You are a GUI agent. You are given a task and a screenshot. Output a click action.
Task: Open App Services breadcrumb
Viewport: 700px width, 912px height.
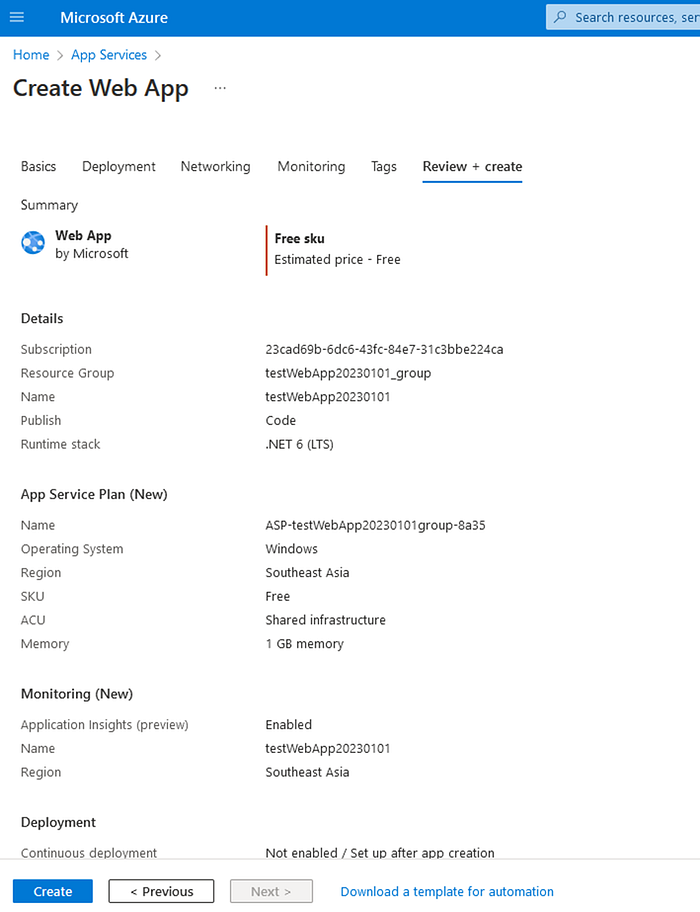109,55
